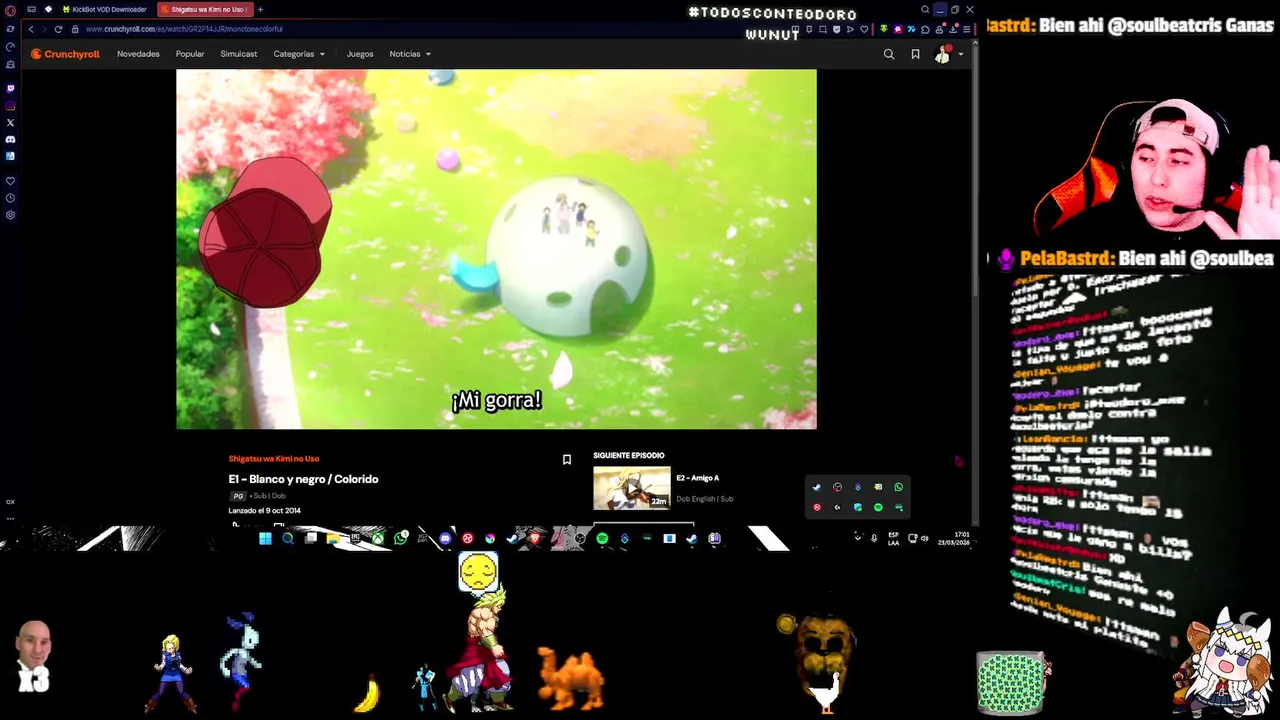Open Spotify in the tray overflow popup
This screenshot has height=720, width=1280.
pos(878,507)
